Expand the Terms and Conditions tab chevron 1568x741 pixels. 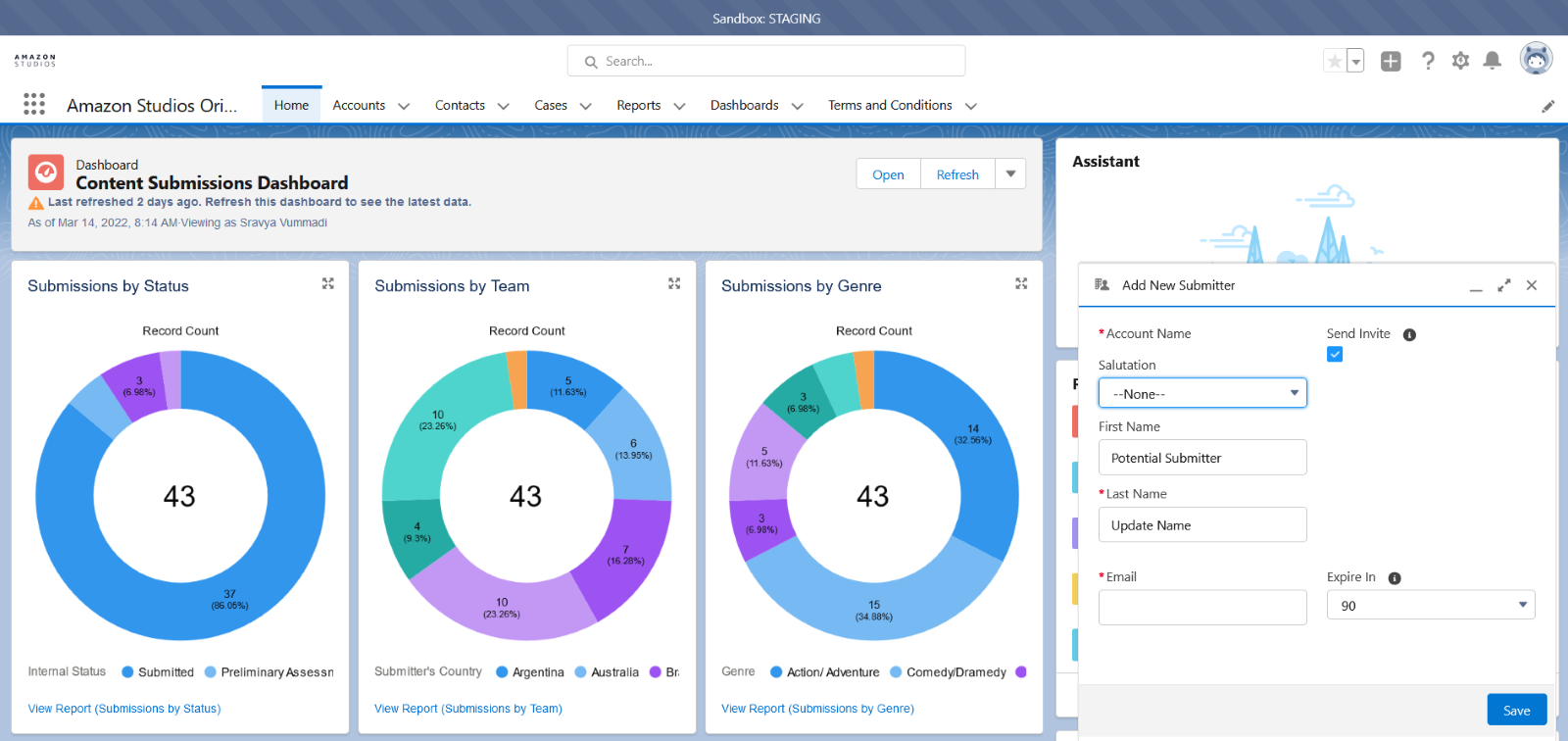click(971, 106)
